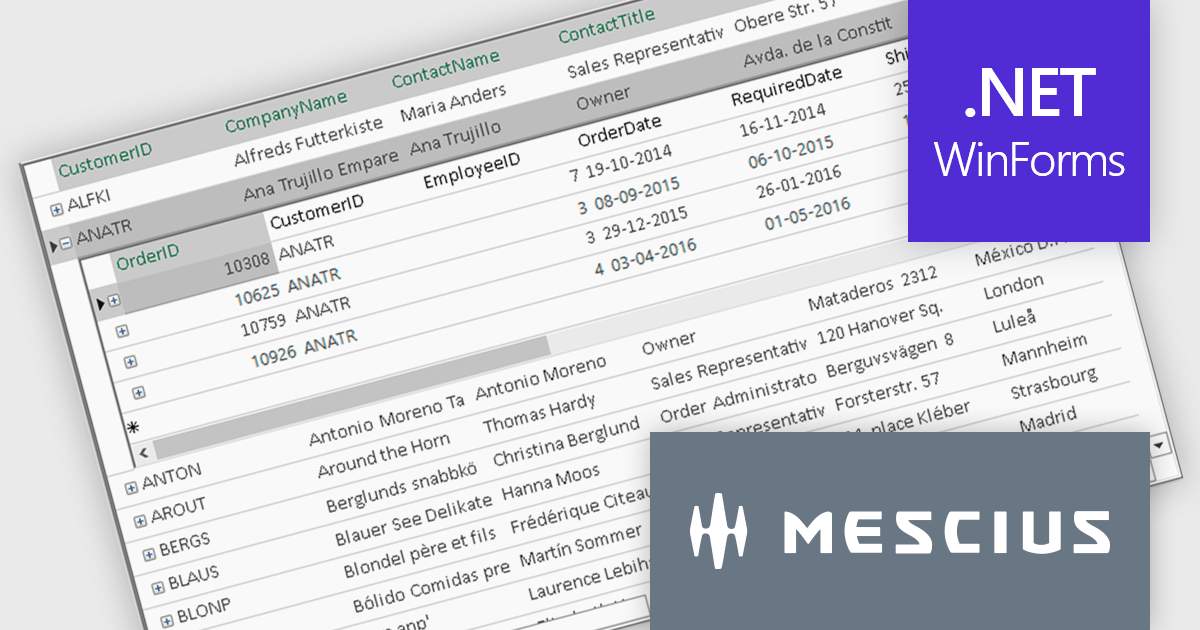Viewport: 1200px width, 630px height.
Task: Select the Ana Trujillo Empare company cell
Action: coord(323,176)
